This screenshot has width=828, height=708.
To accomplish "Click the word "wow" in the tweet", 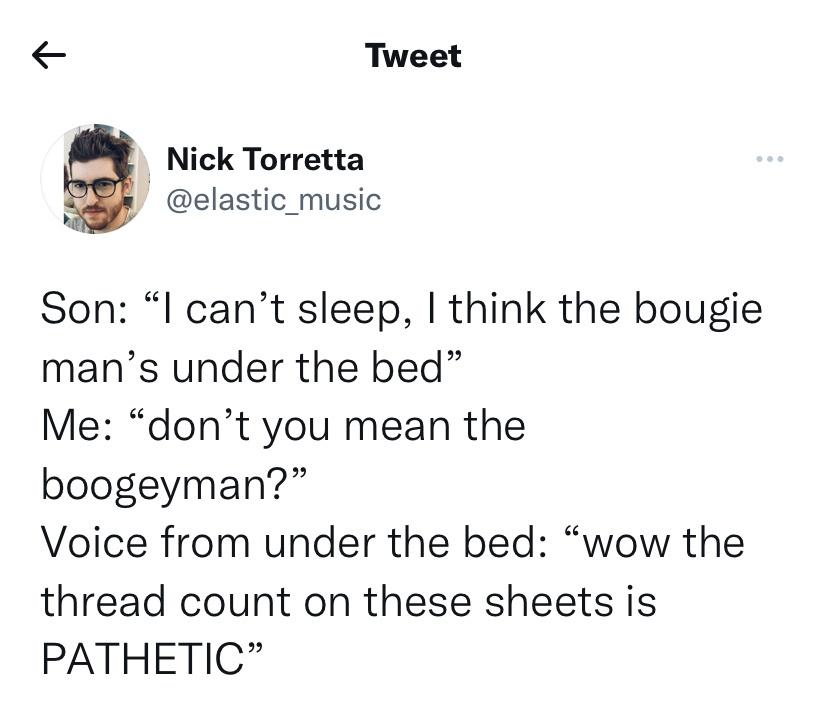I will pyautogui.click(x=619, y=544).
